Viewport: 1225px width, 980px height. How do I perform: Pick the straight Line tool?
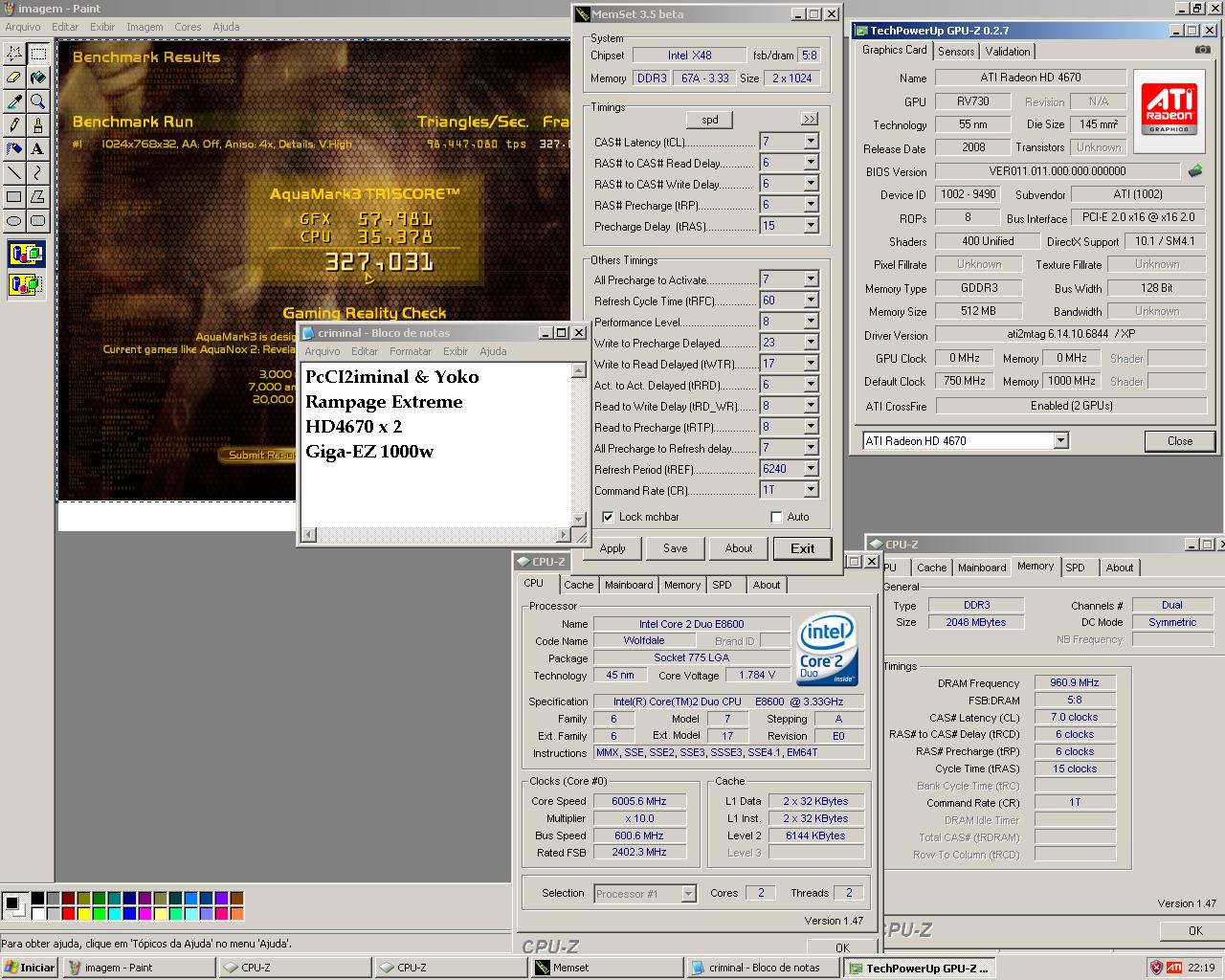[14, 173]
